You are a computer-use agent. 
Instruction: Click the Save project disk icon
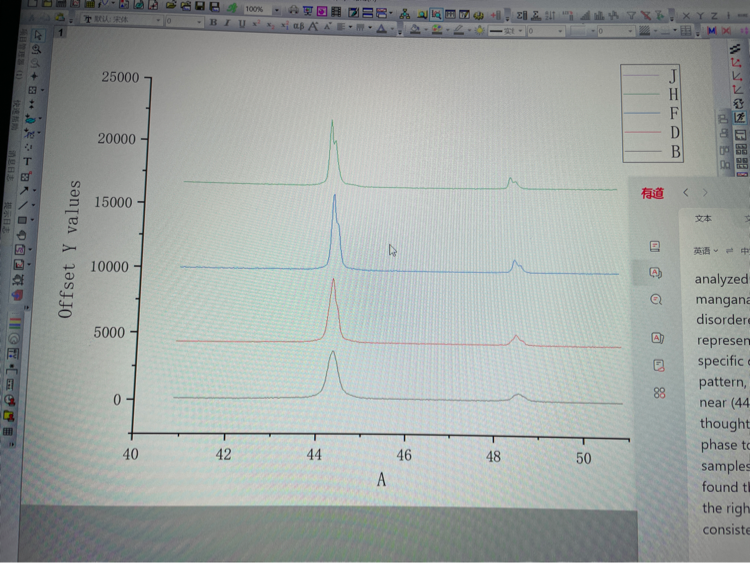coord(200,7)
